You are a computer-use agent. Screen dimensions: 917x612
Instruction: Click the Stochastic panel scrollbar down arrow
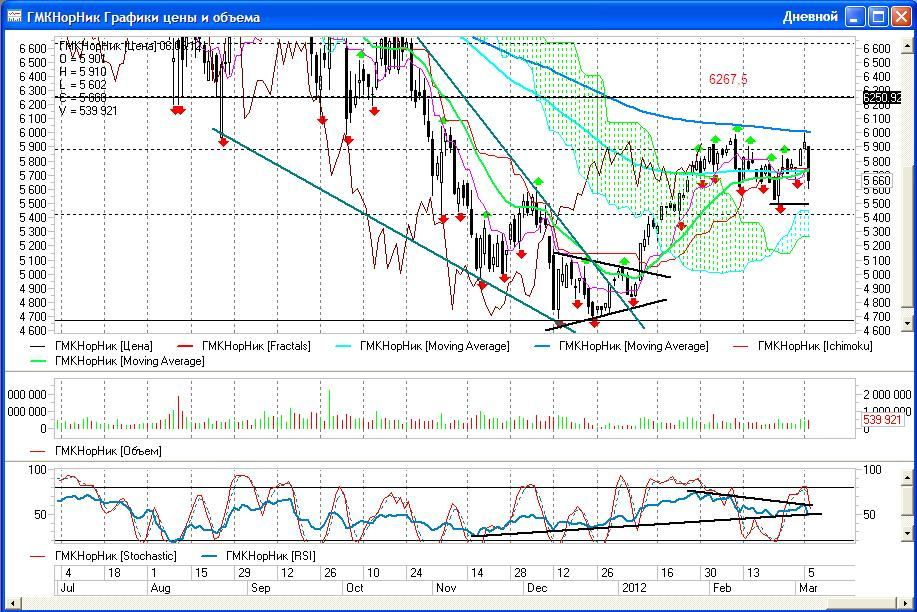(906, 533)
